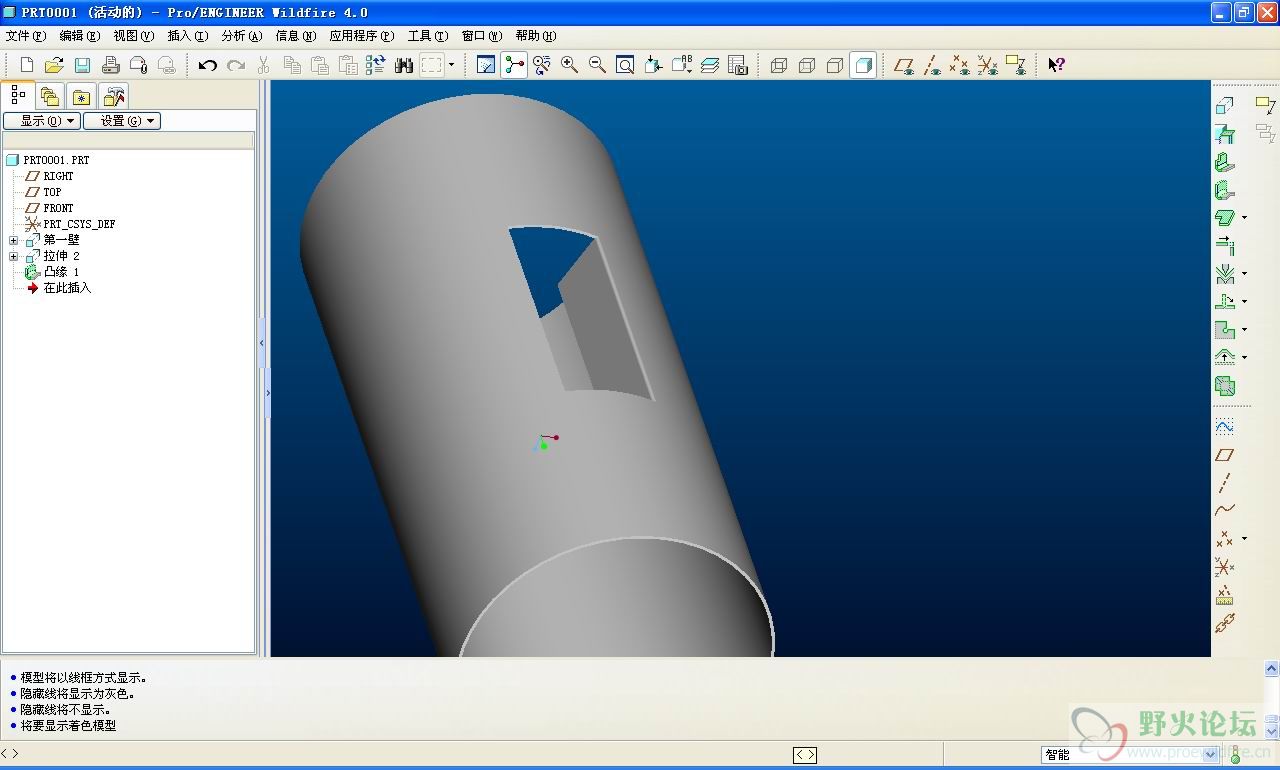Click the Zoom In magnifier

[x=569, y=65]
